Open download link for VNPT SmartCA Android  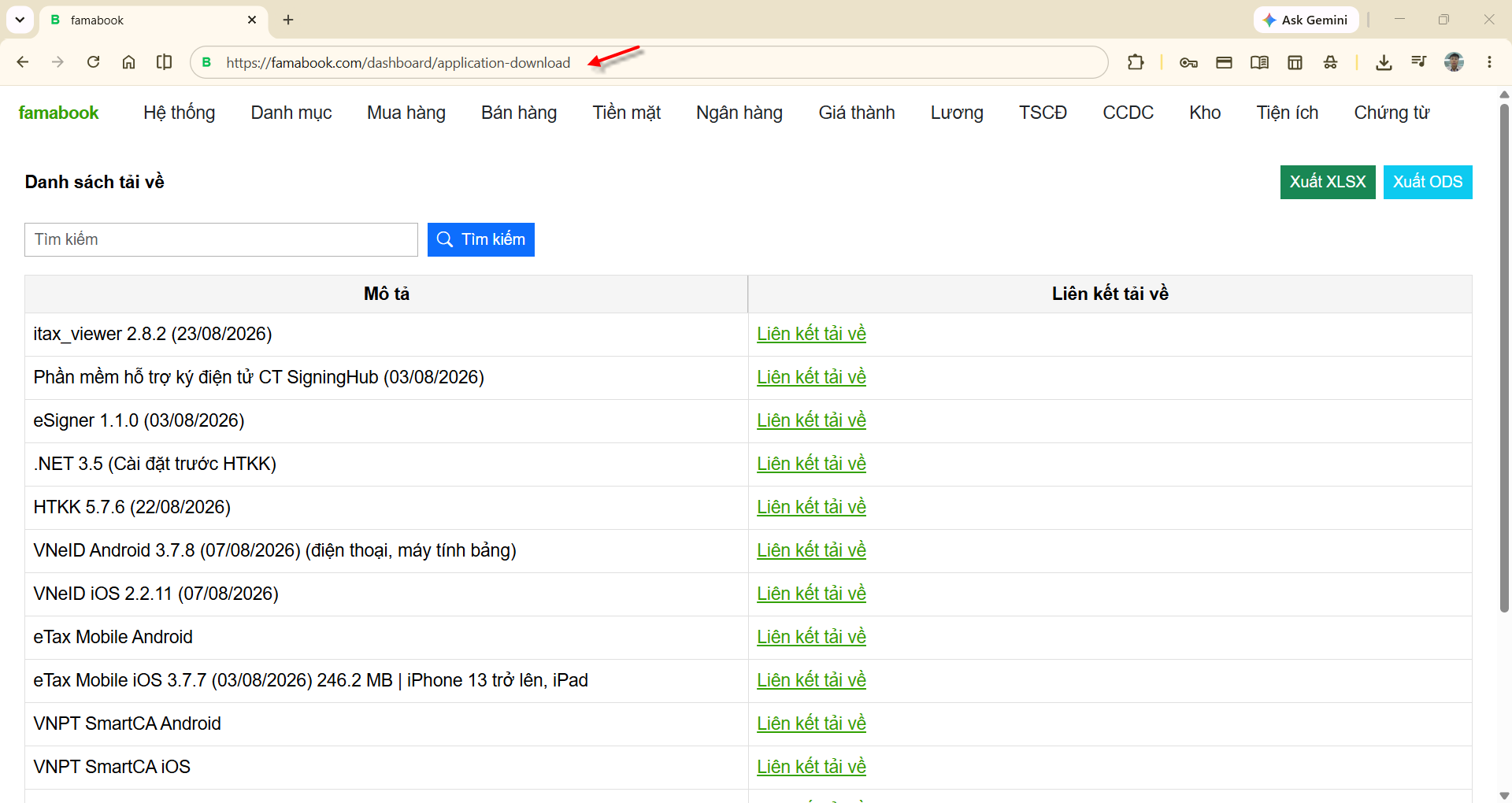[x=811, y=723]
